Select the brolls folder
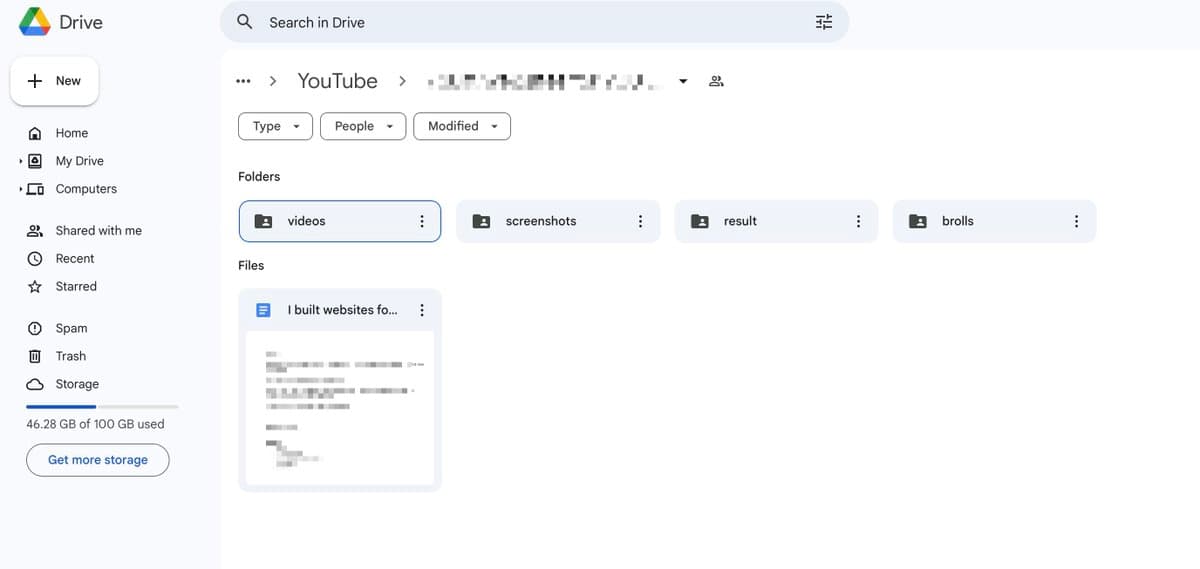 [x=994, y=221]
